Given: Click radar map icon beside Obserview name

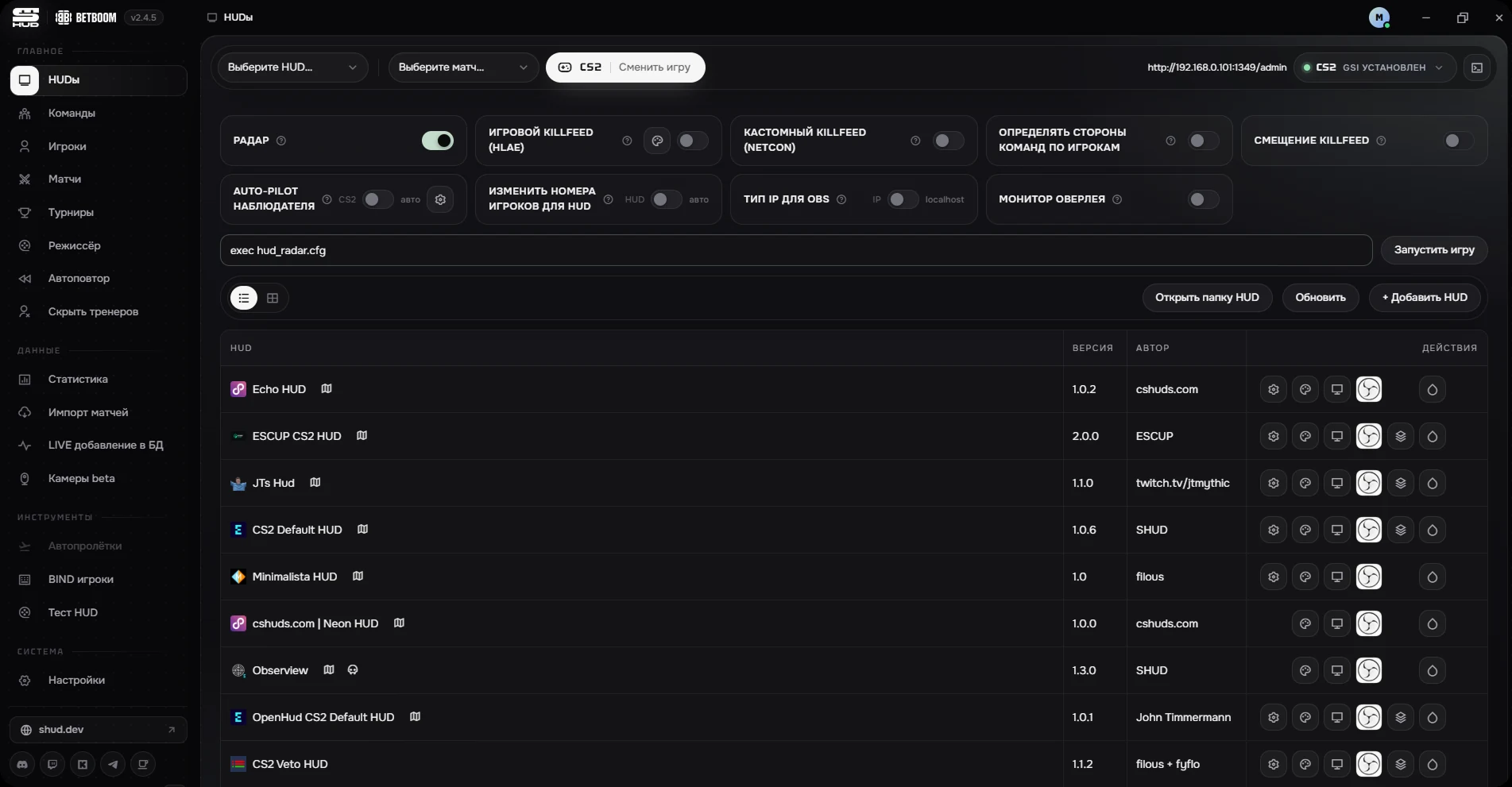Looking at the screenshot, I should pyautogui.click(x=329, y=669).
